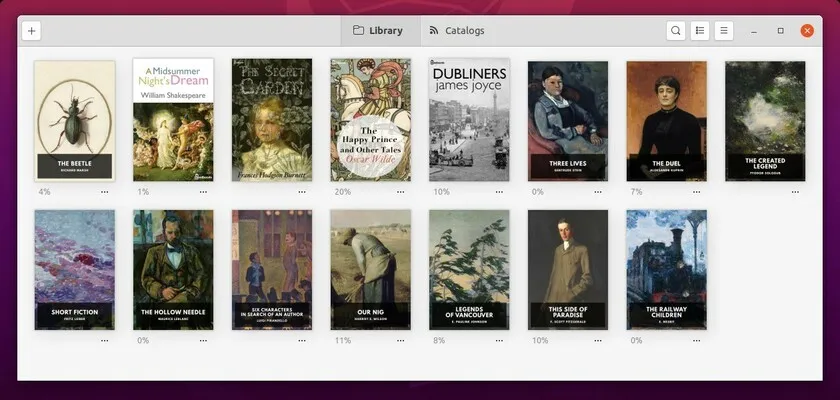840x400 pixels.
Task: Open options menu for Our Nig
Action: [x=401, y=341]
